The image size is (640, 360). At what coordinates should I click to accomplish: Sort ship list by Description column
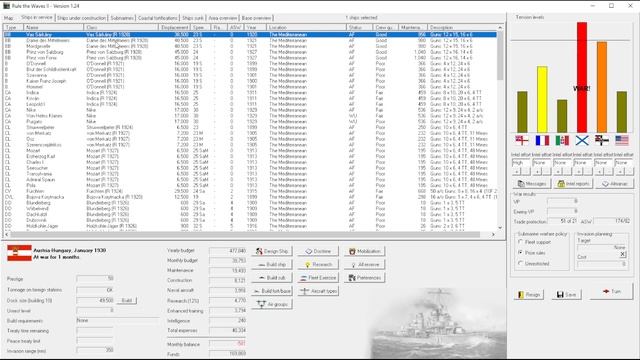[x=462, y=27]
